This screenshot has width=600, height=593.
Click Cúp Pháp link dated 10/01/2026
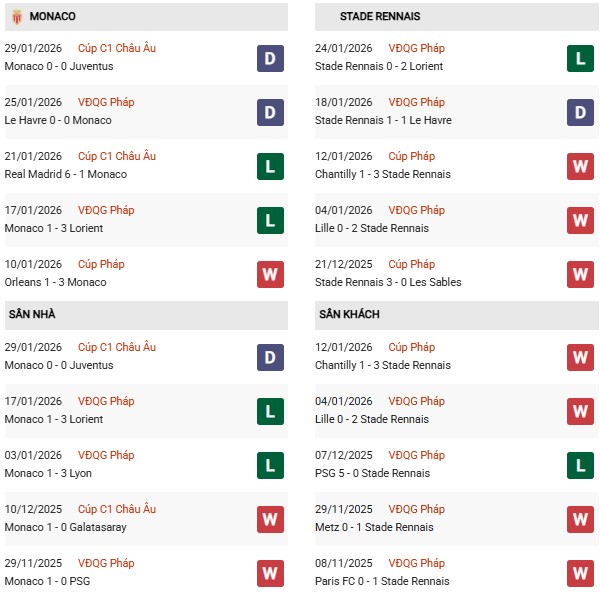click(111, 264)
